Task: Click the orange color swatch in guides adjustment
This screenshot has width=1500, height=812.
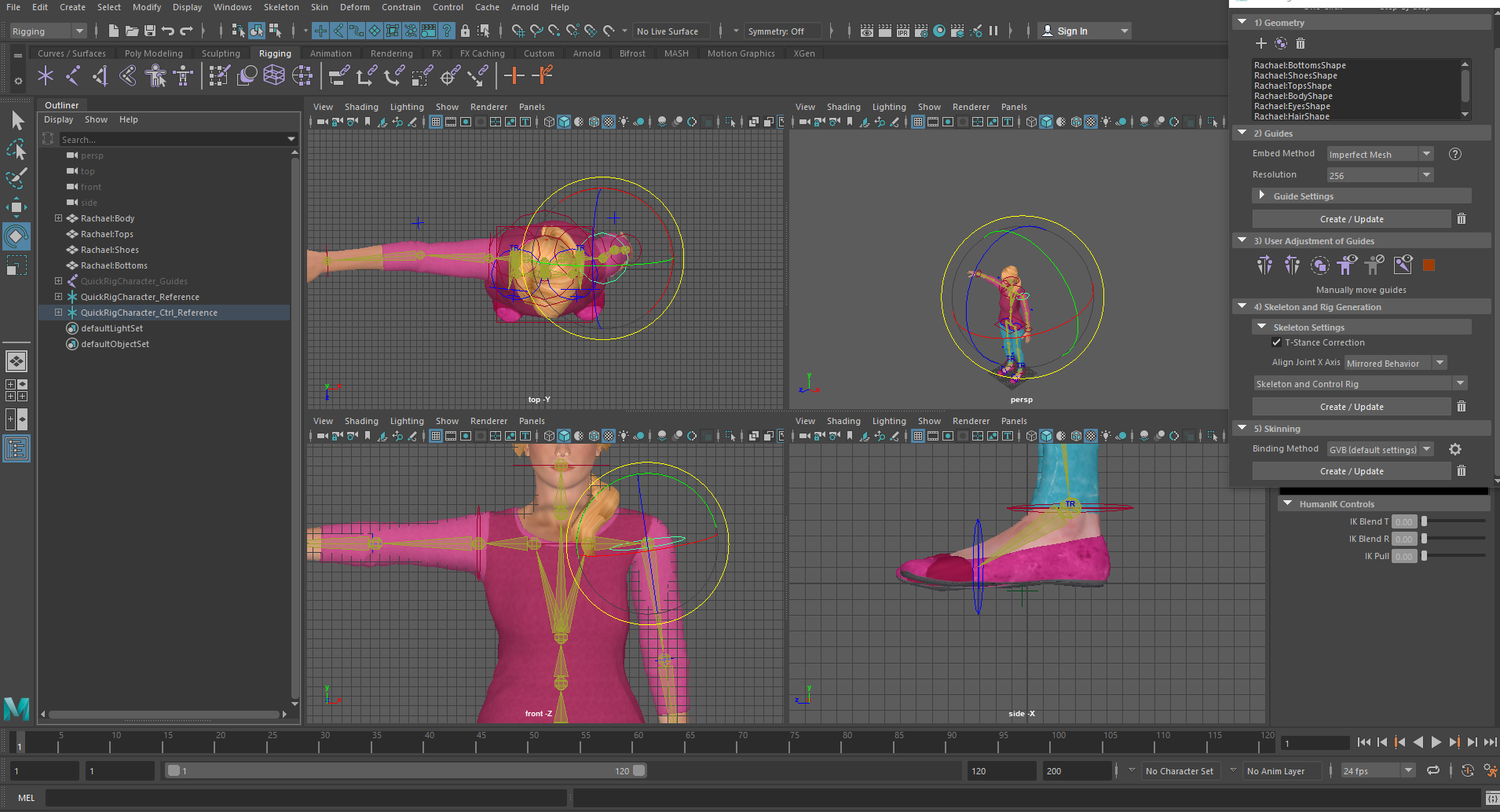Action: point(1429,265)
